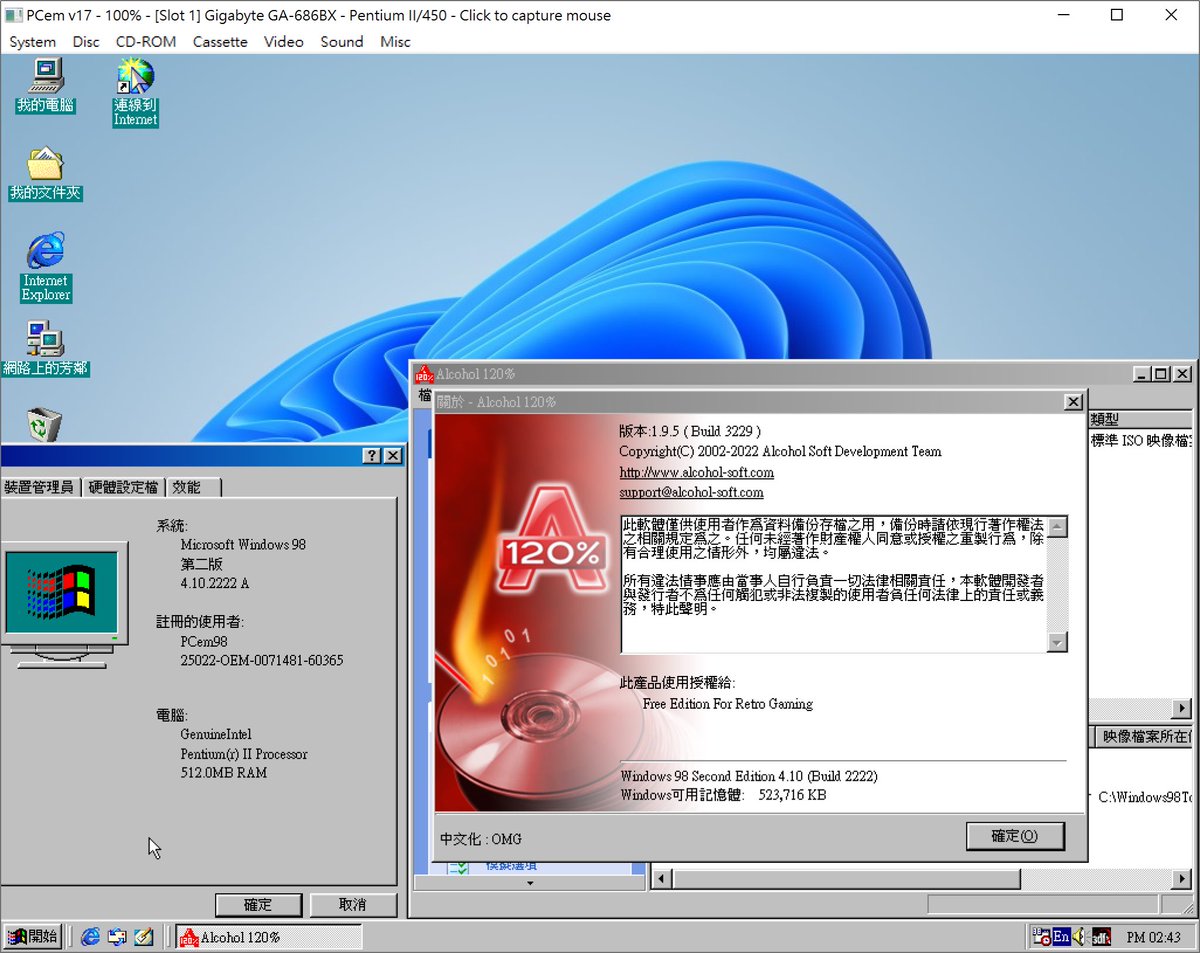The width and height of the screenshot is (1200, 953).
Task: Open the PCem Sound menu
Action: pyautogui.click(x=342, y=42)
